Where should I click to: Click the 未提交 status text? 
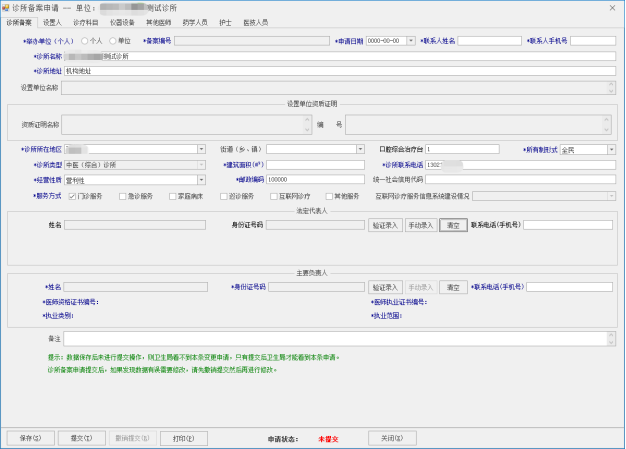coord(328,439)
